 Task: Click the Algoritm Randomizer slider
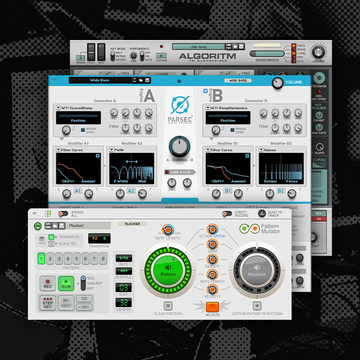click(x=267, y=54)
